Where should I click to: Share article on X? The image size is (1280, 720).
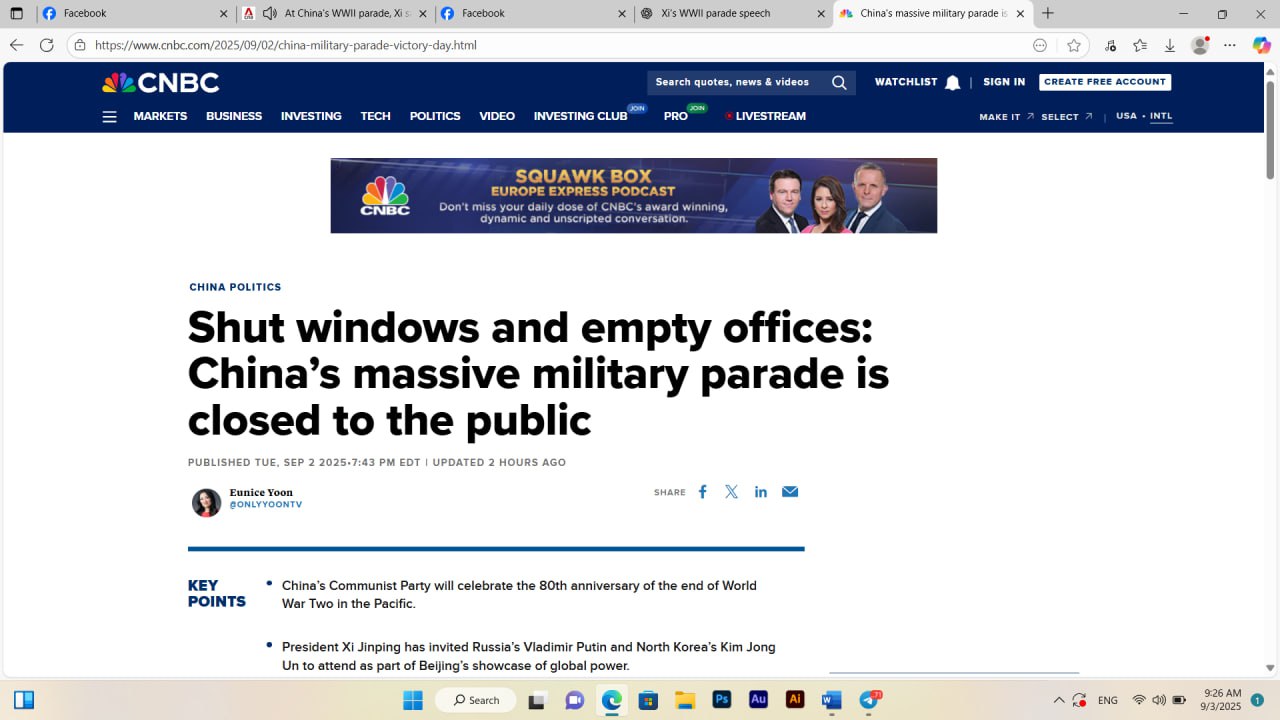pyautogui.click(x=731, y=492)
